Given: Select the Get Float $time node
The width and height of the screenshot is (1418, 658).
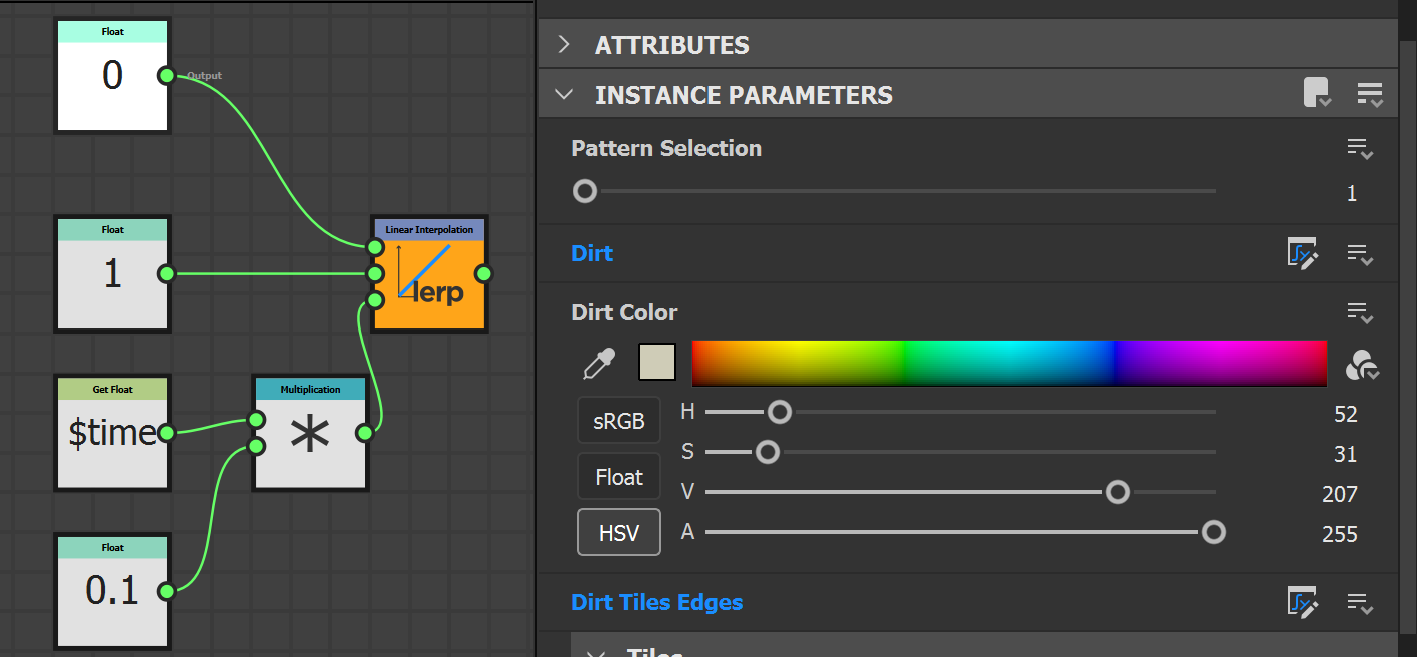Looking at the screenshot, I should [112, 433].
